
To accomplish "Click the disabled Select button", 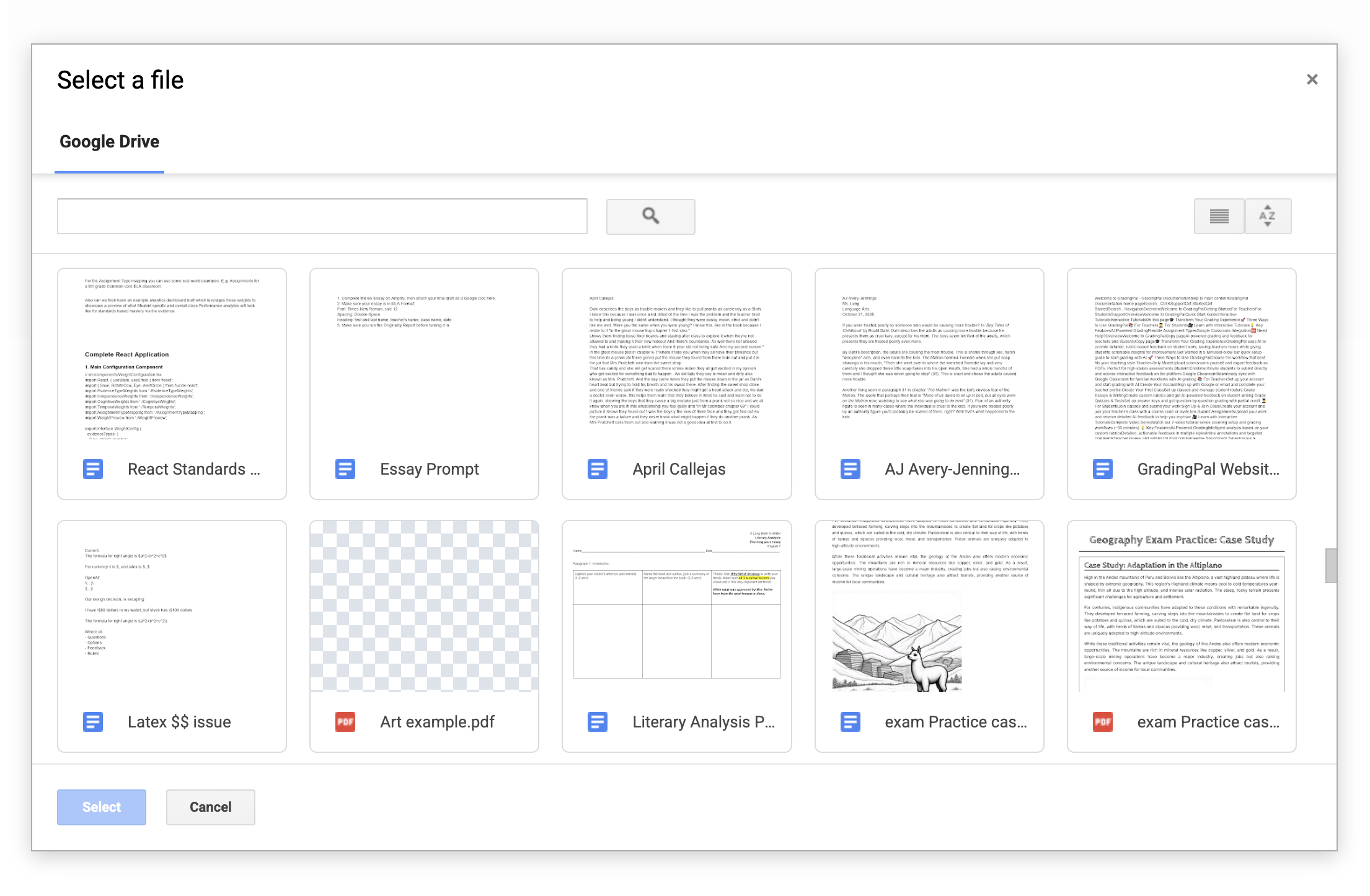I will click(101, 807).
